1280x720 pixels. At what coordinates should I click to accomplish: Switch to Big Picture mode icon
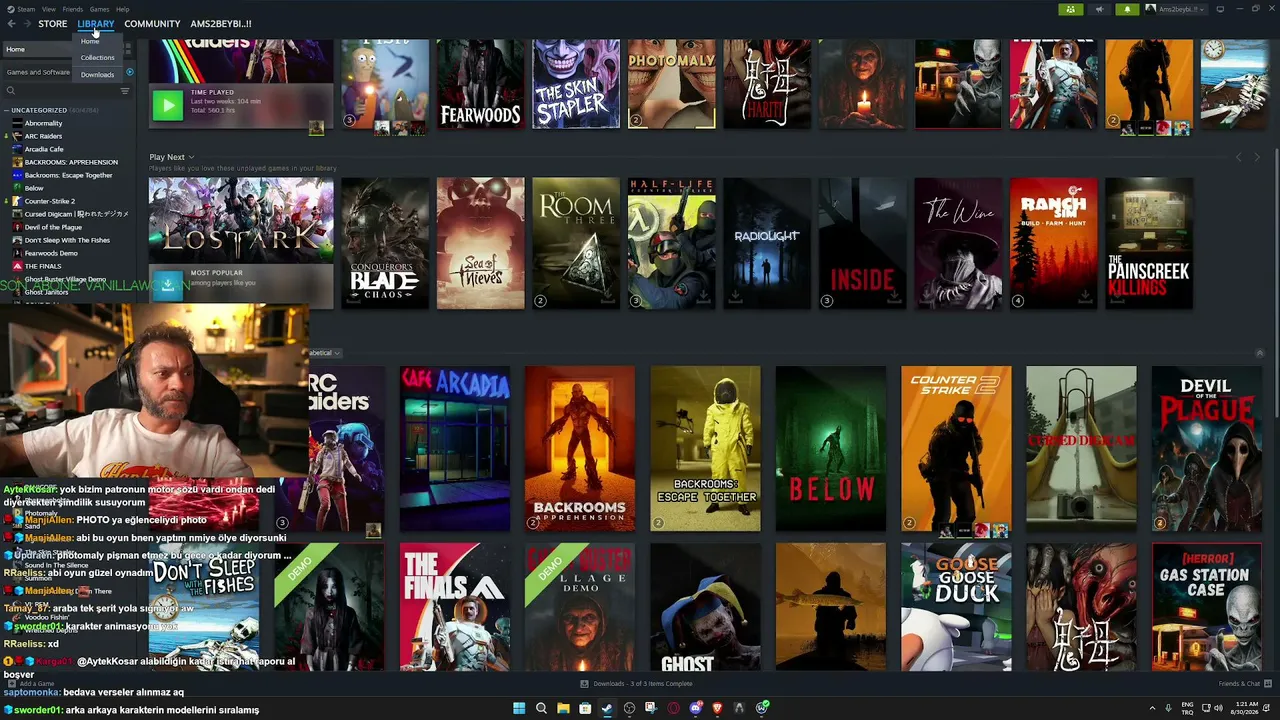[1220, 9]
